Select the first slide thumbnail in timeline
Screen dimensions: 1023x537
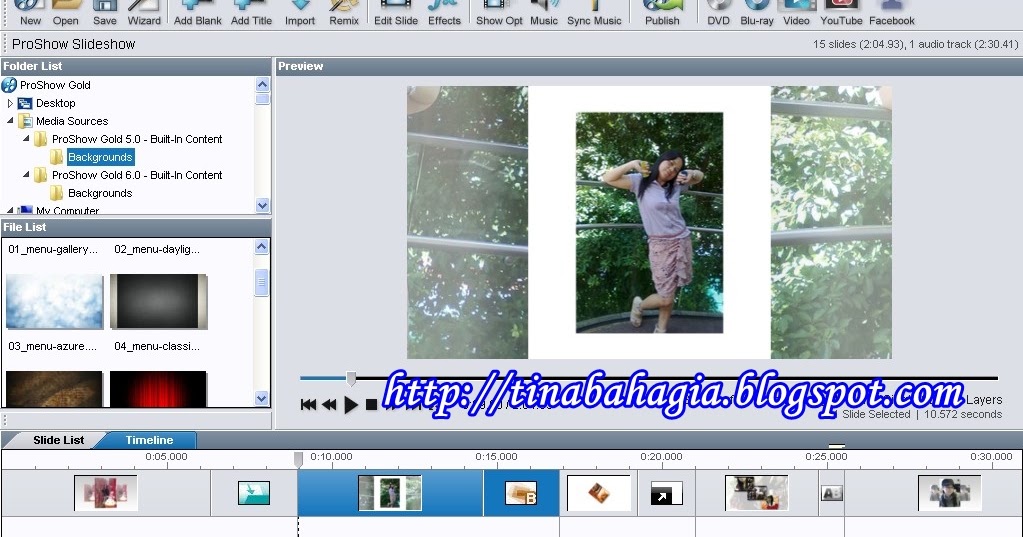pyautogui.click(x=106, y=493)
